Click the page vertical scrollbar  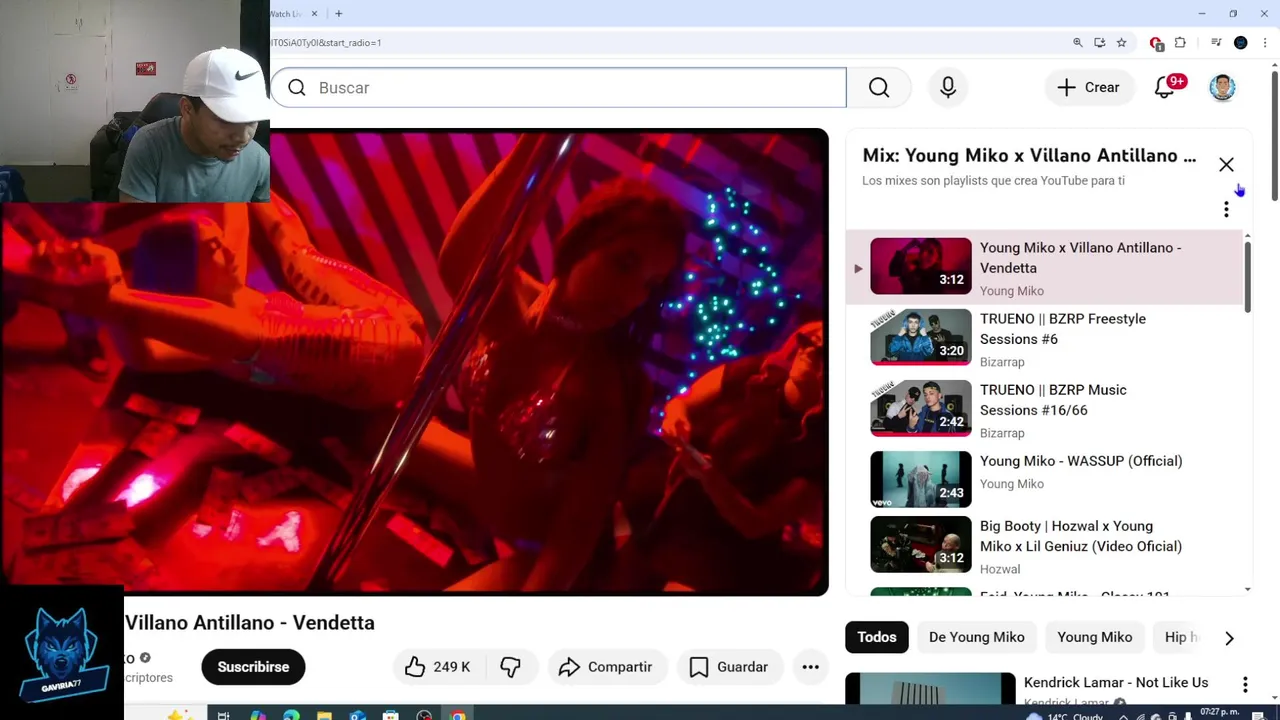[x=1275, y=135]
